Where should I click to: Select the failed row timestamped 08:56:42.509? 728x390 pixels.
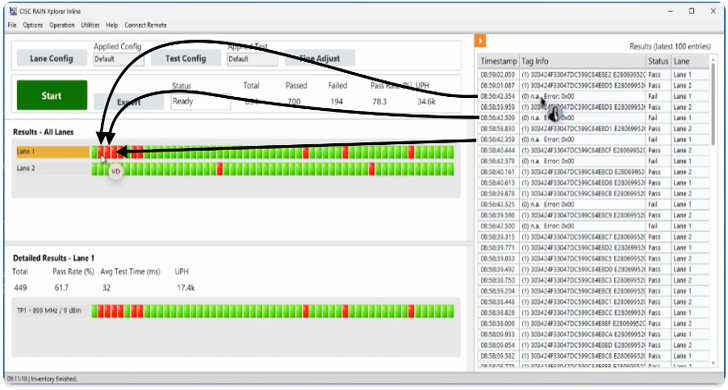594,118
